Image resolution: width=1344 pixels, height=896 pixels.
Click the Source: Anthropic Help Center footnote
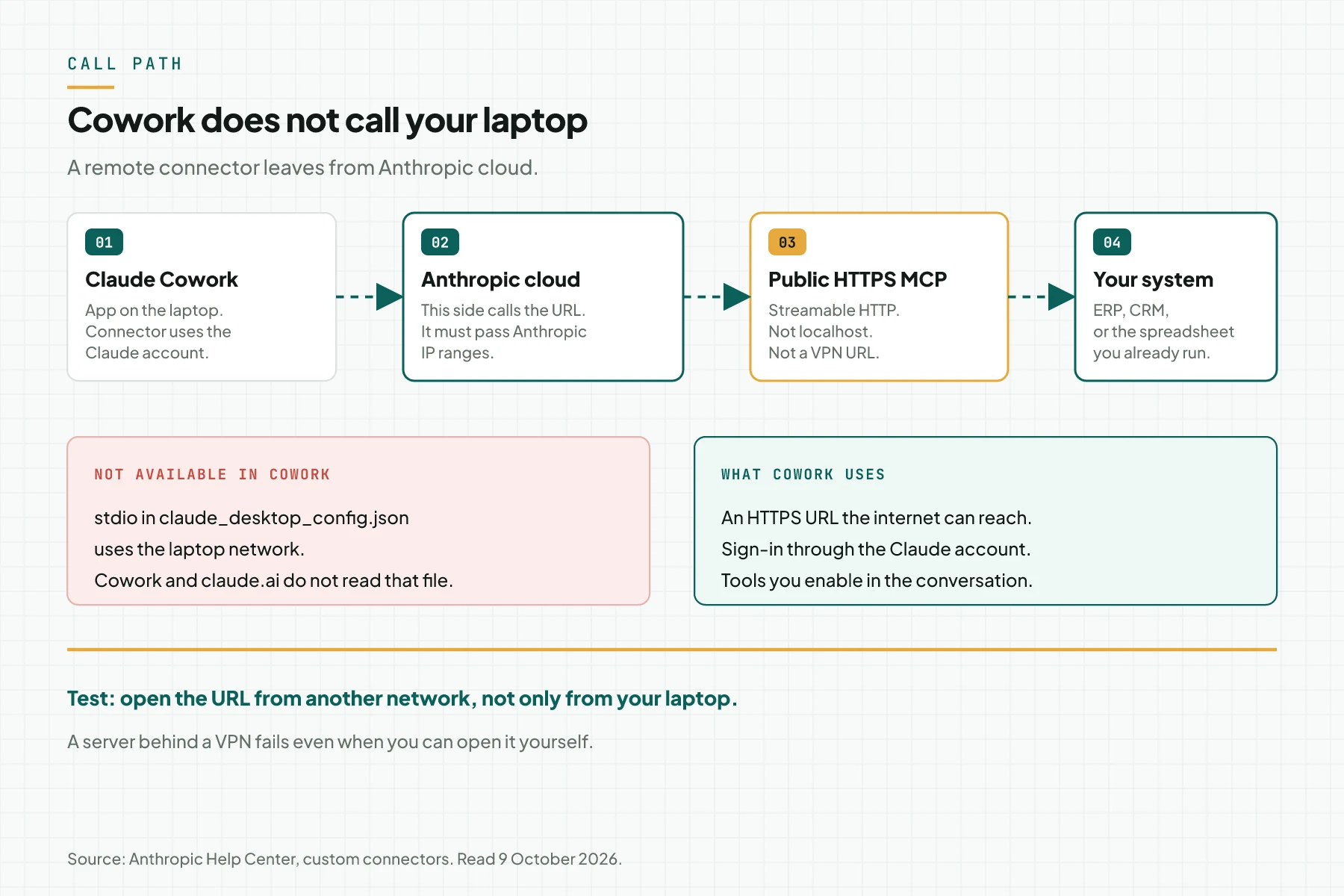pyautogui.click(x=344, y=859)
